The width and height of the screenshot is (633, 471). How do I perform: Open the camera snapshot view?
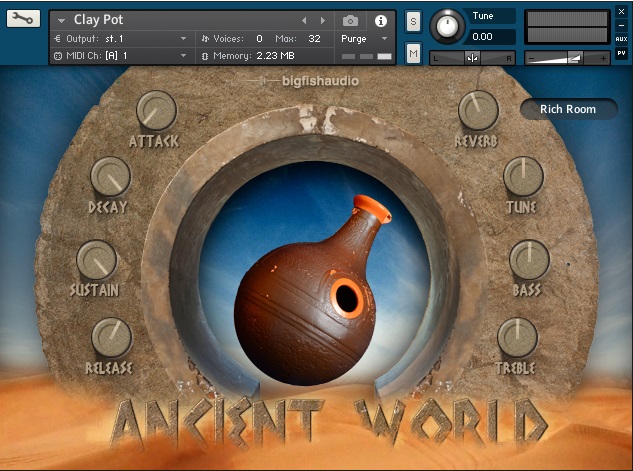click(350, 20)
